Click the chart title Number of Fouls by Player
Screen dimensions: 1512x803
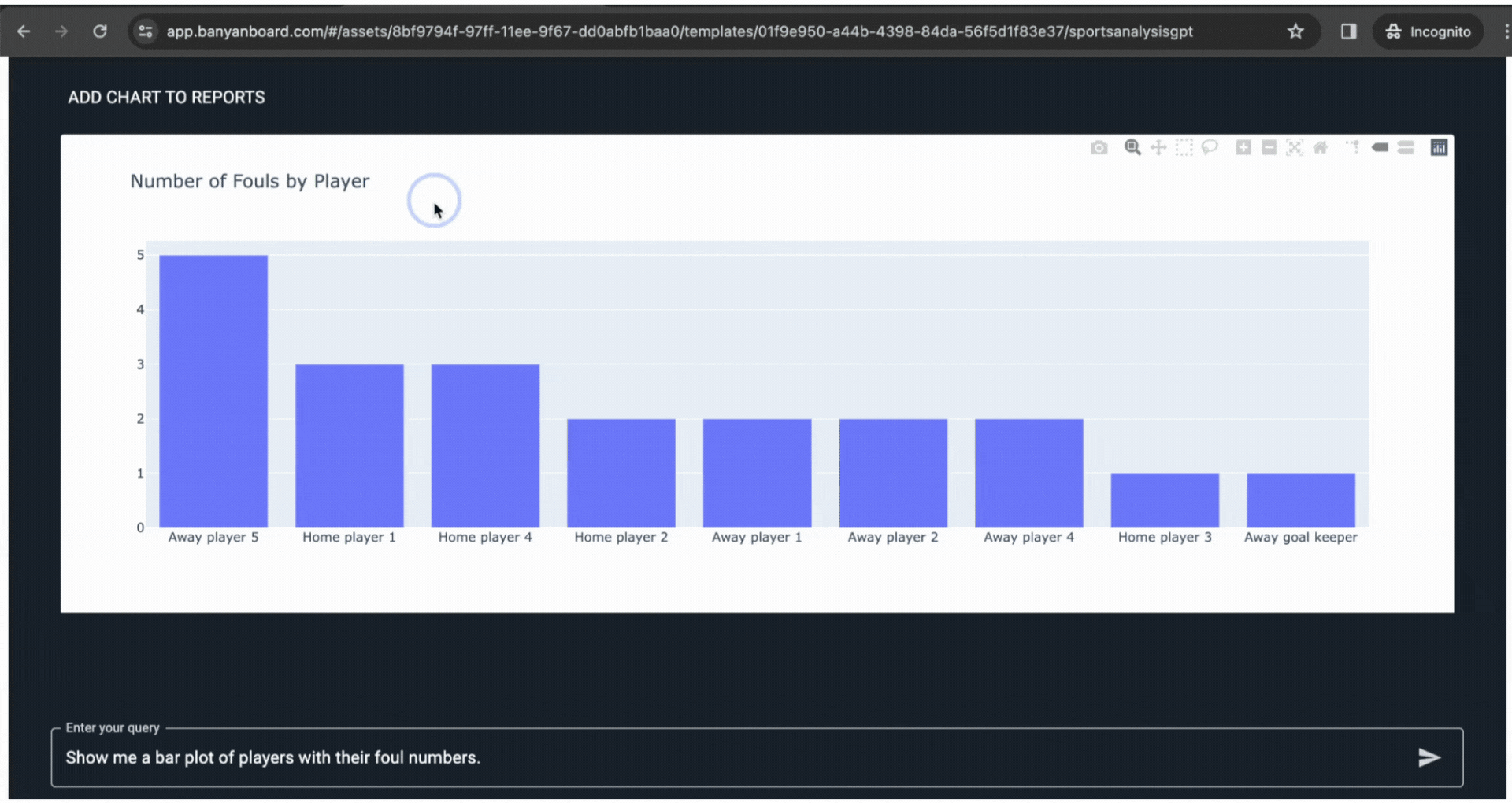tap(250, 181)
